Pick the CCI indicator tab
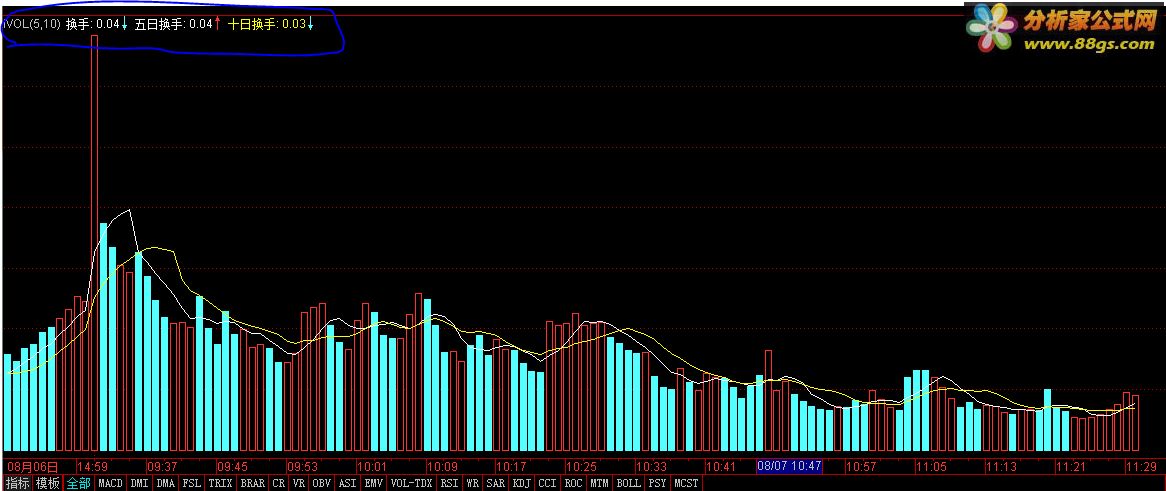The width and height of the screenshot is (1166, 491). (x=548, y=484)
